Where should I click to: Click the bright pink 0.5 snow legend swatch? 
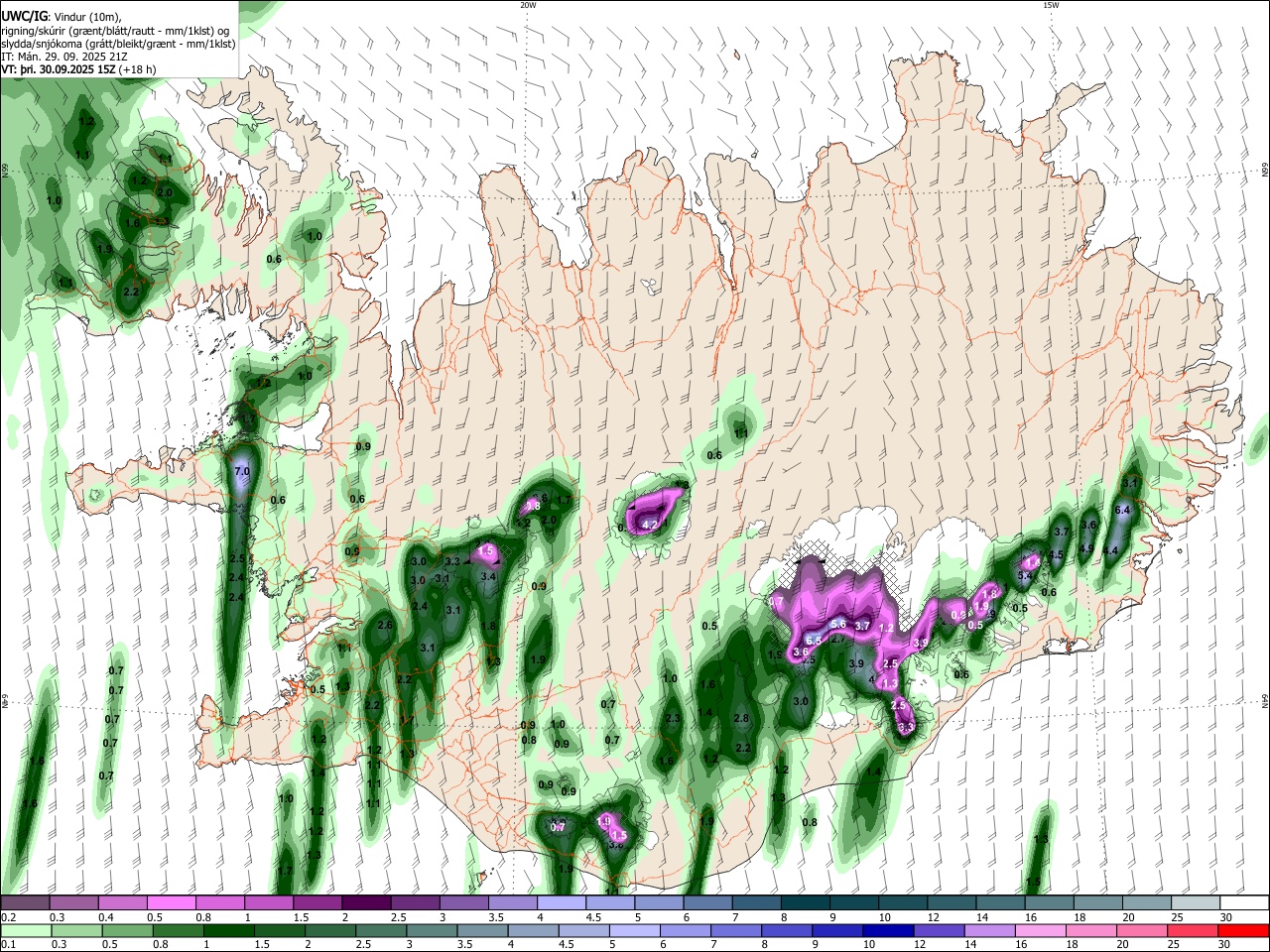pos(171,903)
